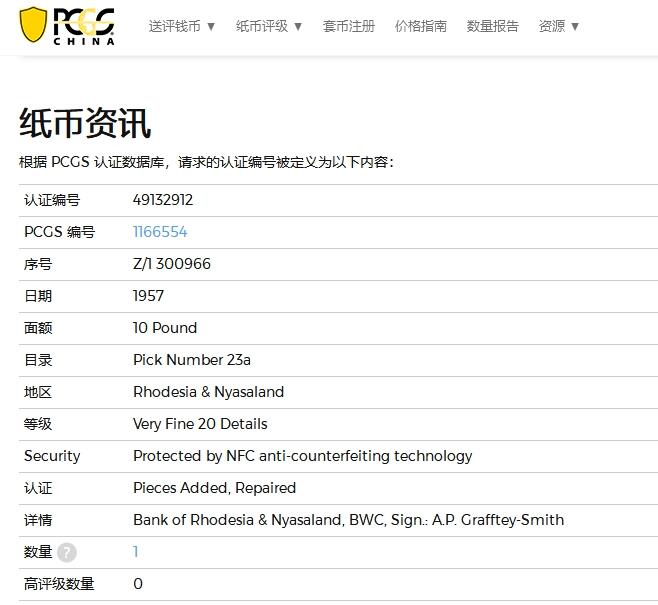Image resolution: width=658 pixels, height=605 pixels.
Task: Select denomination text 10 Pound
Action: pos(165,328)
